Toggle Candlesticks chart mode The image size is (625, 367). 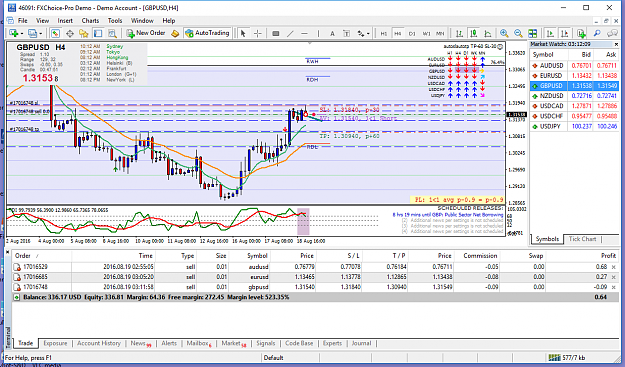(x=474, y=33)
